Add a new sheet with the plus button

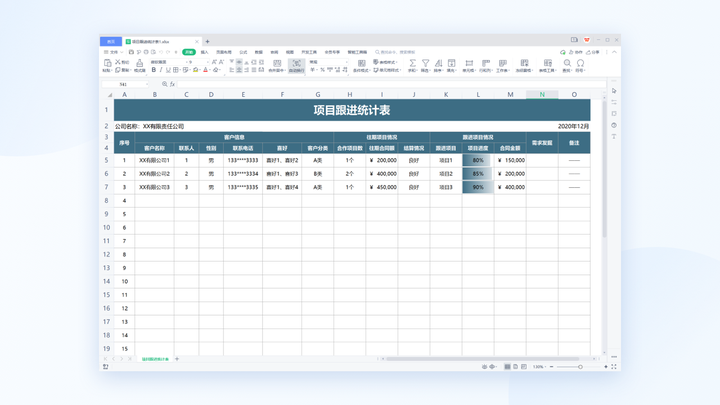177,359
